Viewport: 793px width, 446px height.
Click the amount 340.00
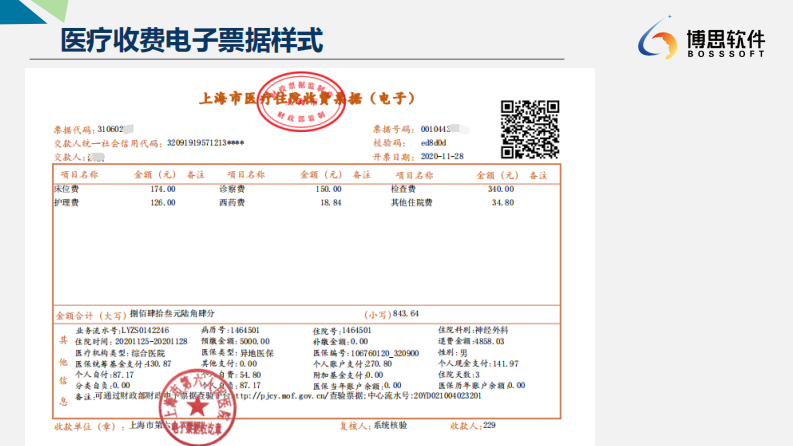pyautogui.click(x=501, y=189)
